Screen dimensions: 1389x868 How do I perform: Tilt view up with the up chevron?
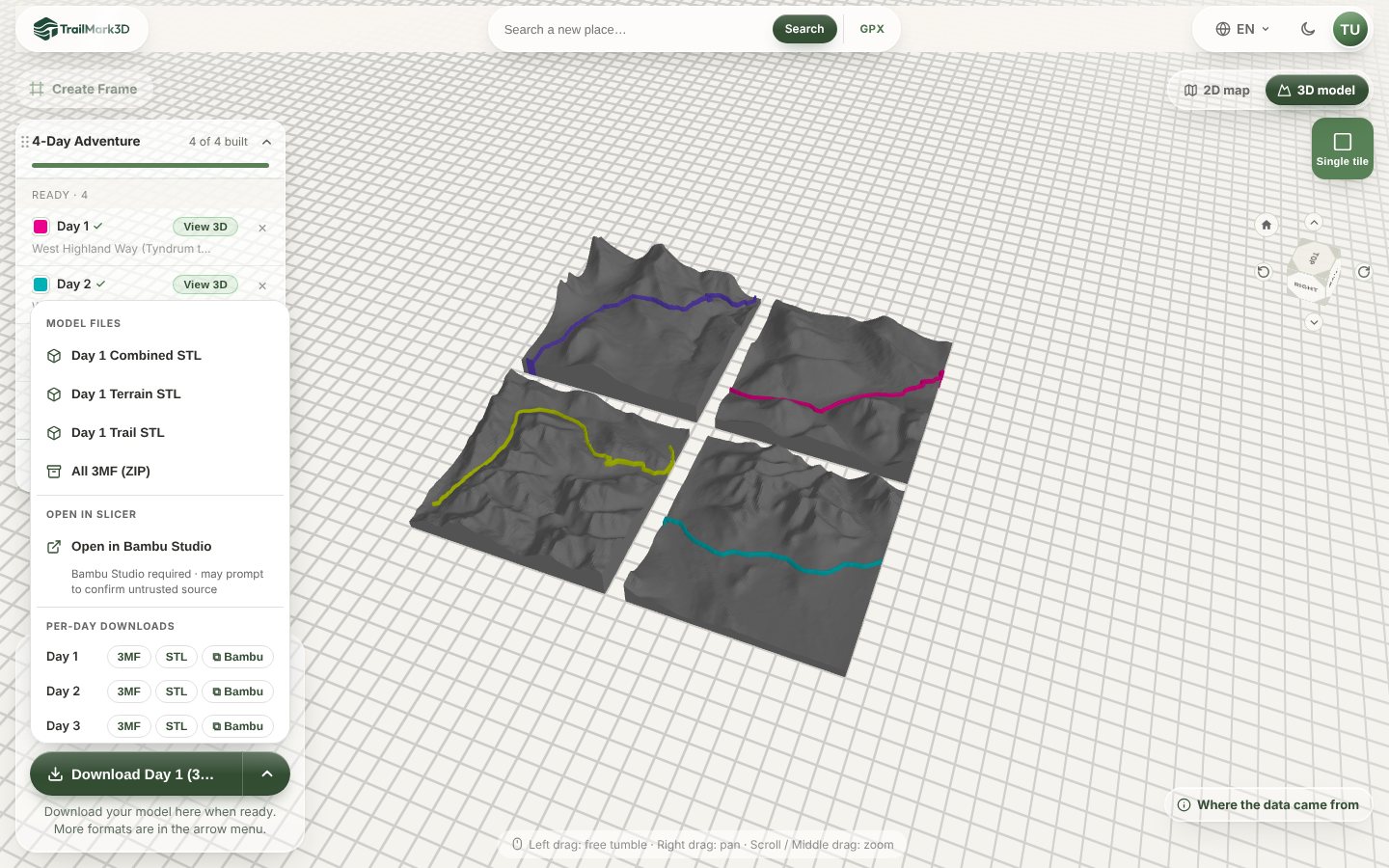1314,223
